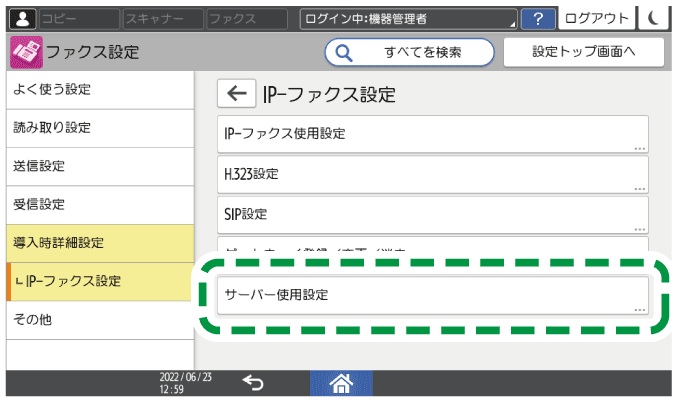Open すべてを検索 search field

409,52
